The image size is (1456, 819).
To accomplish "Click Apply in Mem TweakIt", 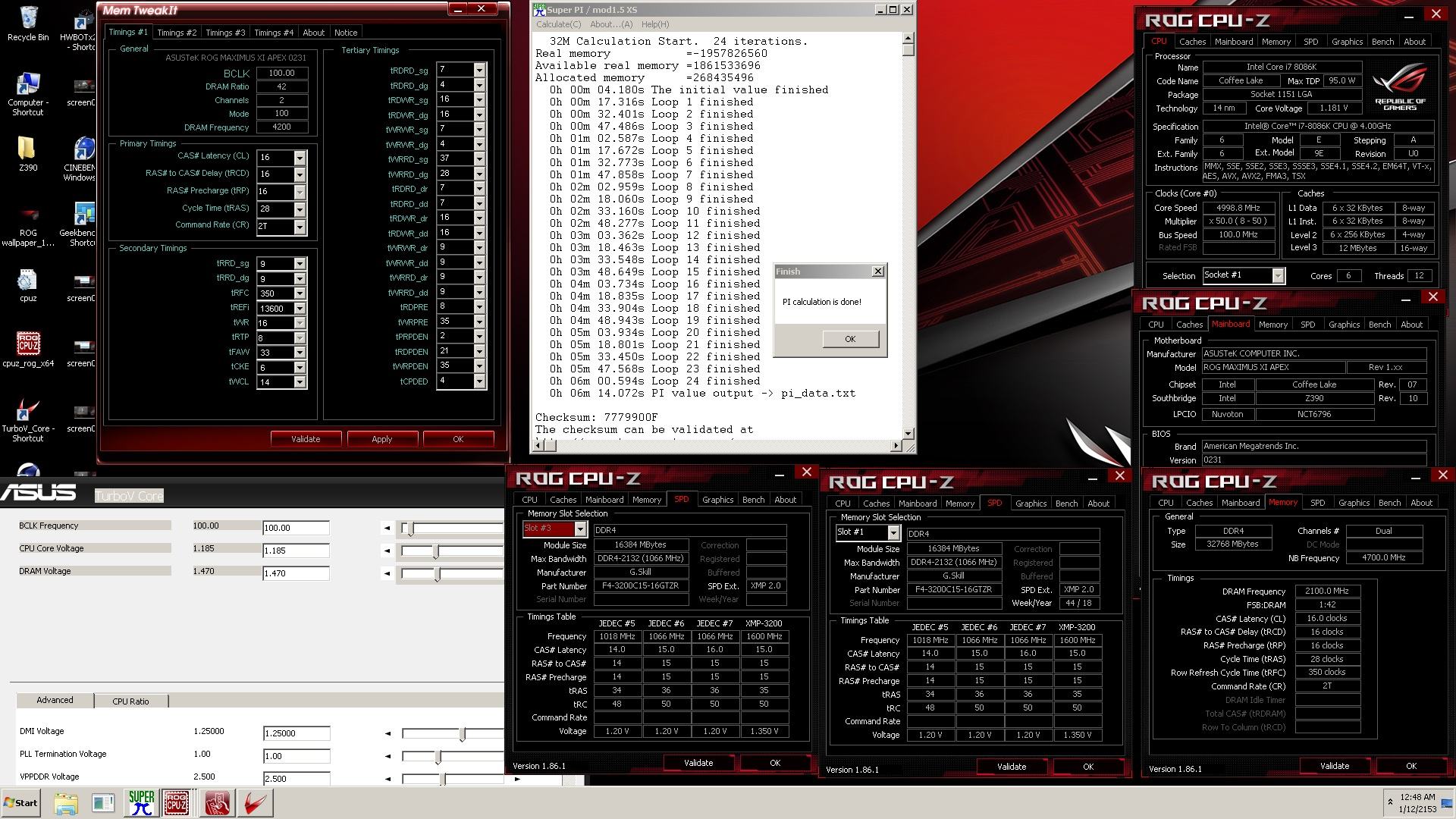I will point(382,439).
